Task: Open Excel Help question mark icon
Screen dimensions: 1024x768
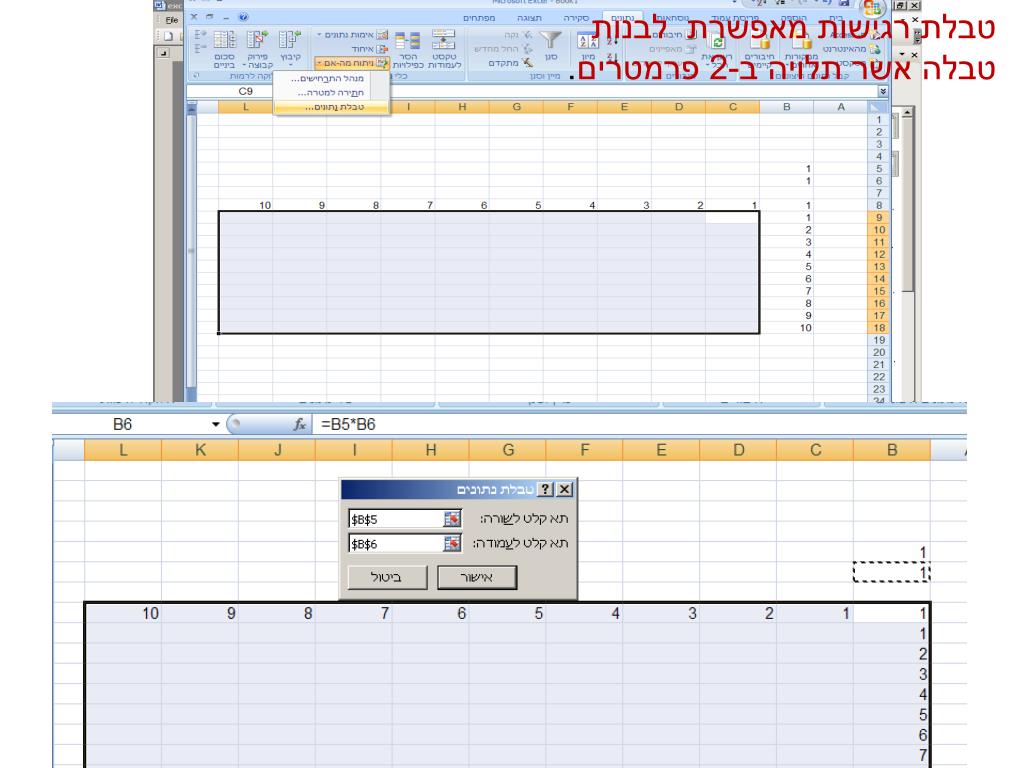Action: point(243,17)
